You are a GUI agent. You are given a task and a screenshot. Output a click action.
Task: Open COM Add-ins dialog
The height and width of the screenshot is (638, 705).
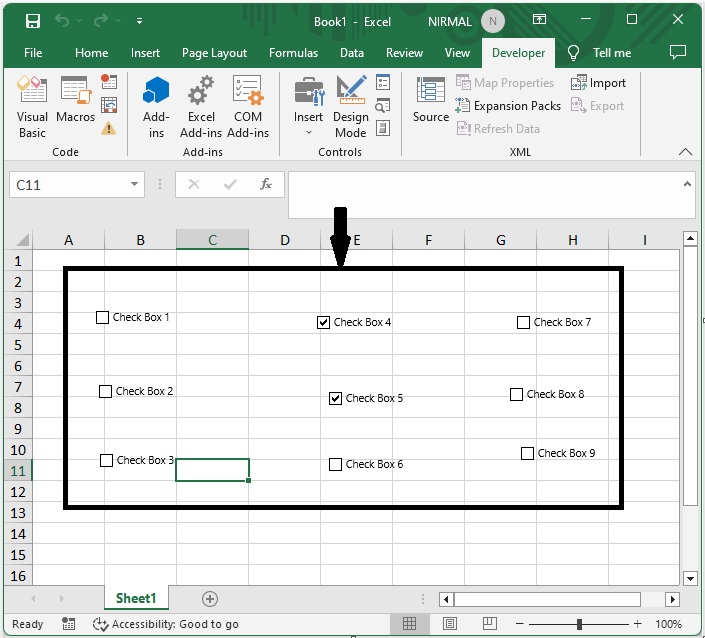[248, 107]
